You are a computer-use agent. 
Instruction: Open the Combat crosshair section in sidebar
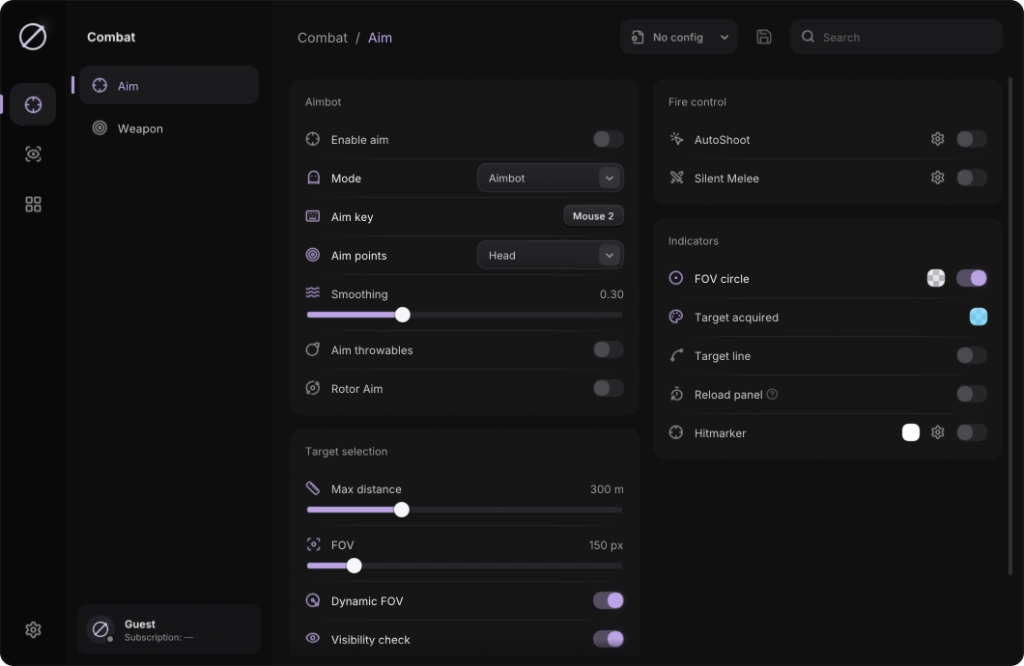[x=33, y=104]
